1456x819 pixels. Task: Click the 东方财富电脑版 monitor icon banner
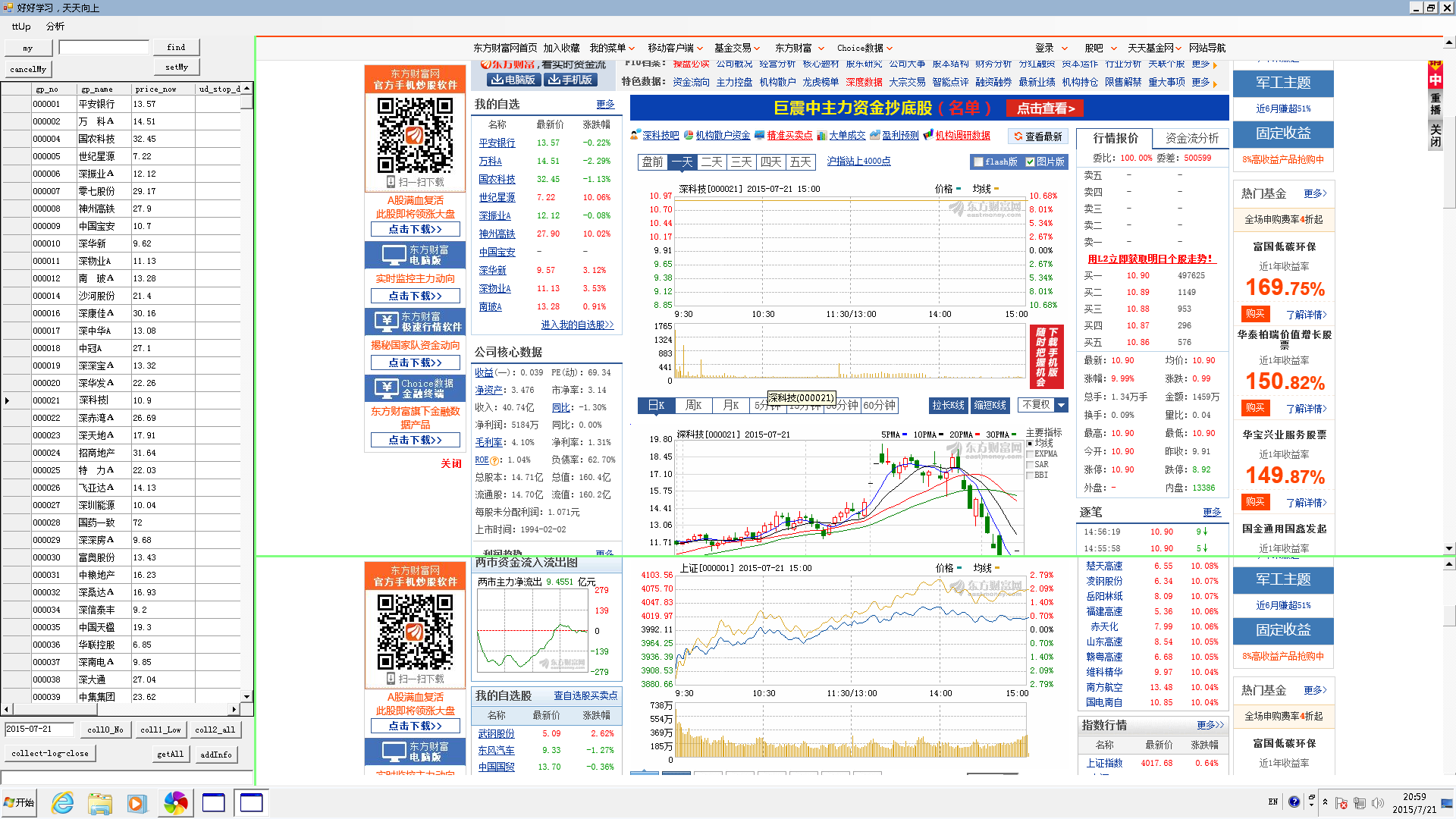416,255
